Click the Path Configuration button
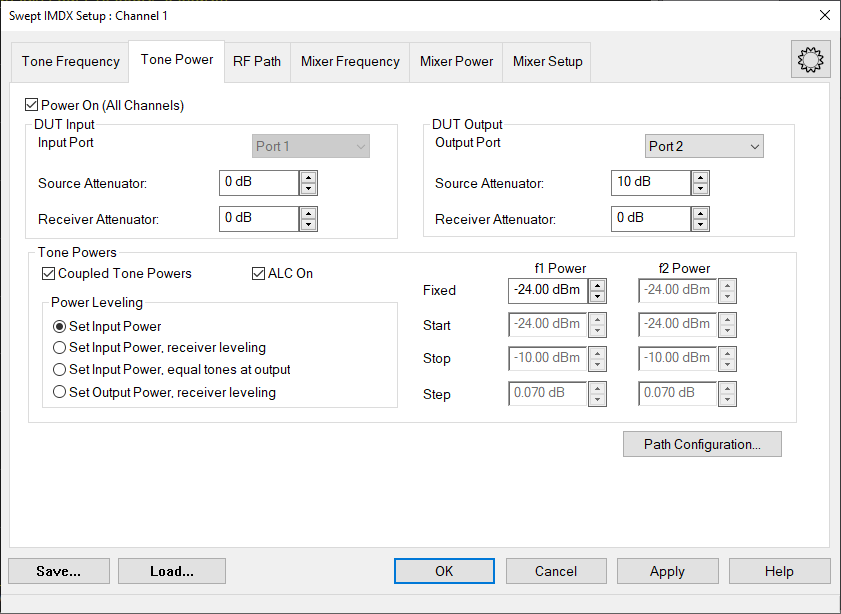The width and height of the screenshot is (841, 614). click(x=702, y=445)
